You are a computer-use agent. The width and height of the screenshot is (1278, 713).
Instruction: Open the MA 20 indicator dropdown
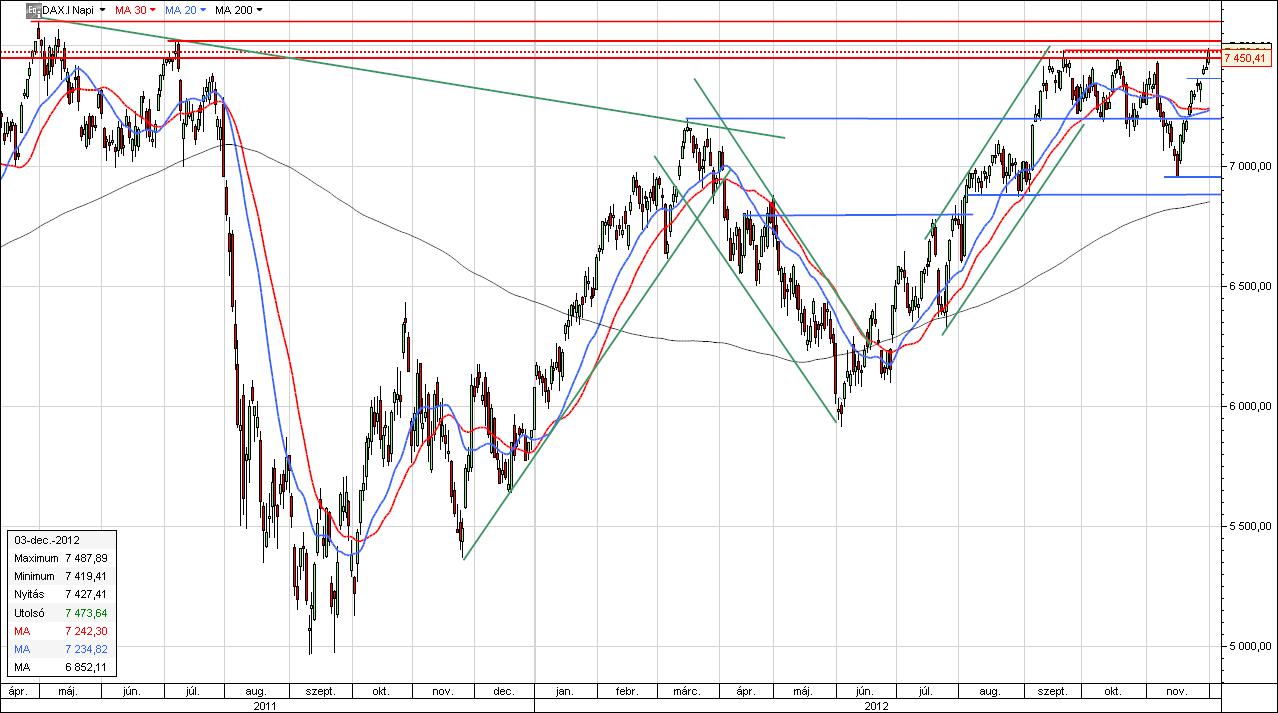coord(203,10)
